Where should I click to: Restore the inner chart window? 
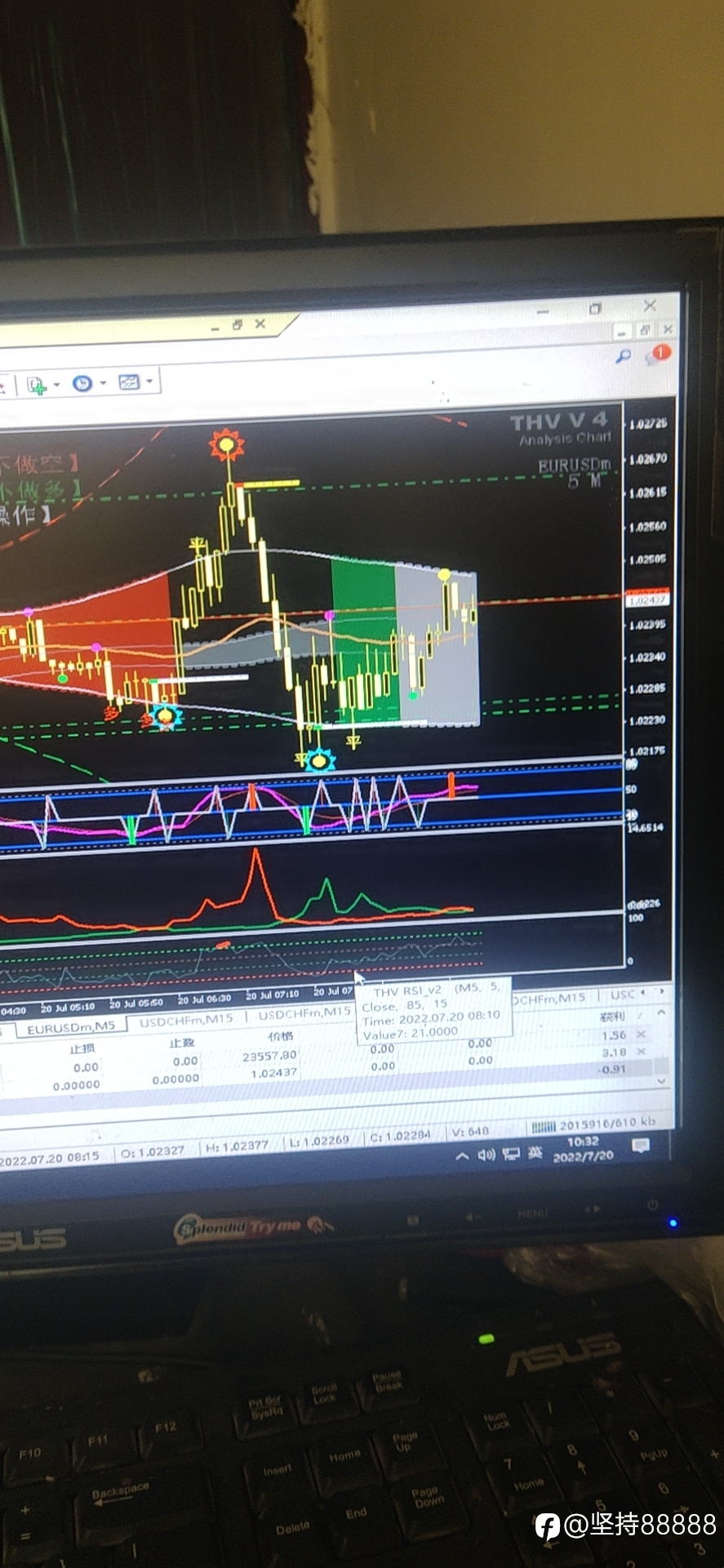coord(645,330)
